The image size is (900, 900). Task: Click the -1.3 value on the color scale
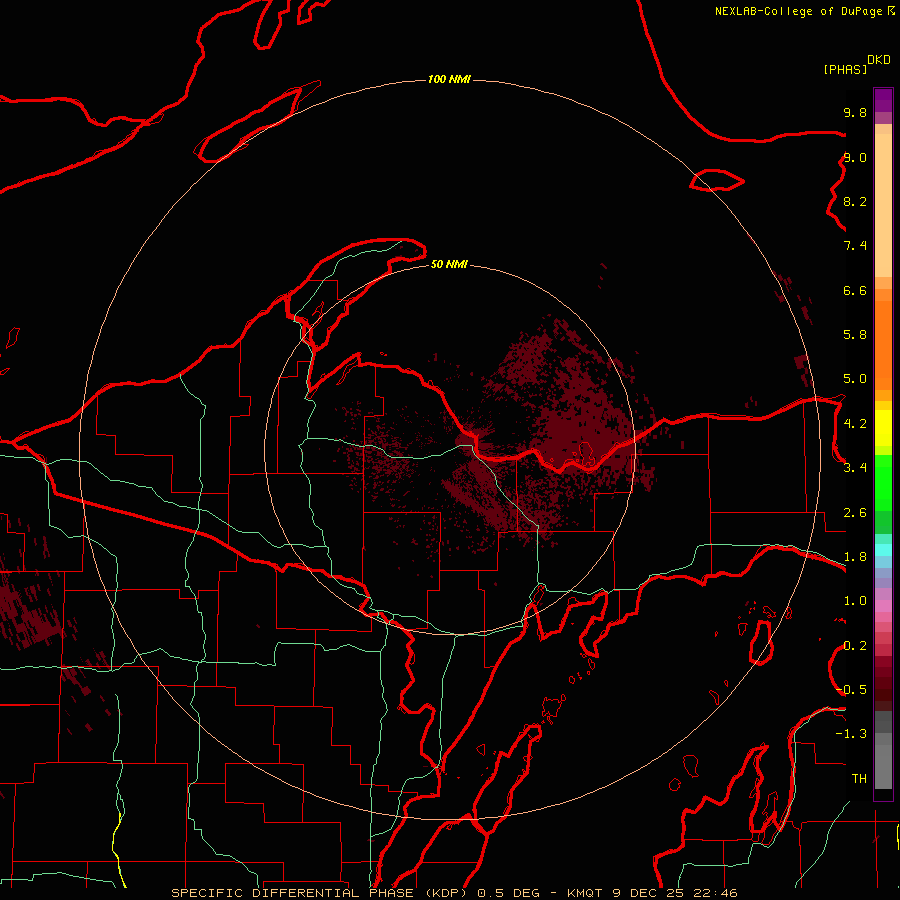851,734
